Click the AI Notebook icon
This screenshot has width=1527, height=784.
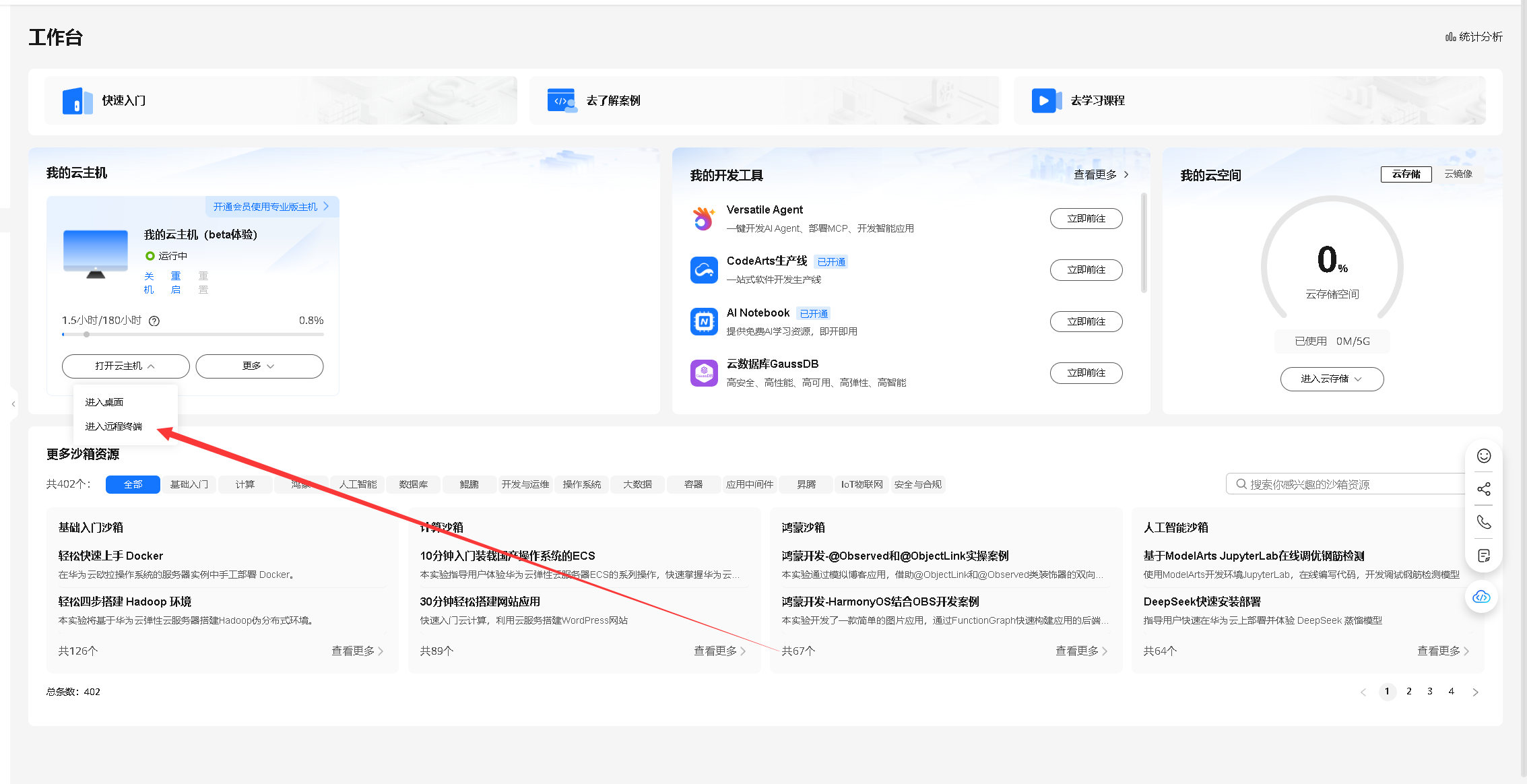704,321
